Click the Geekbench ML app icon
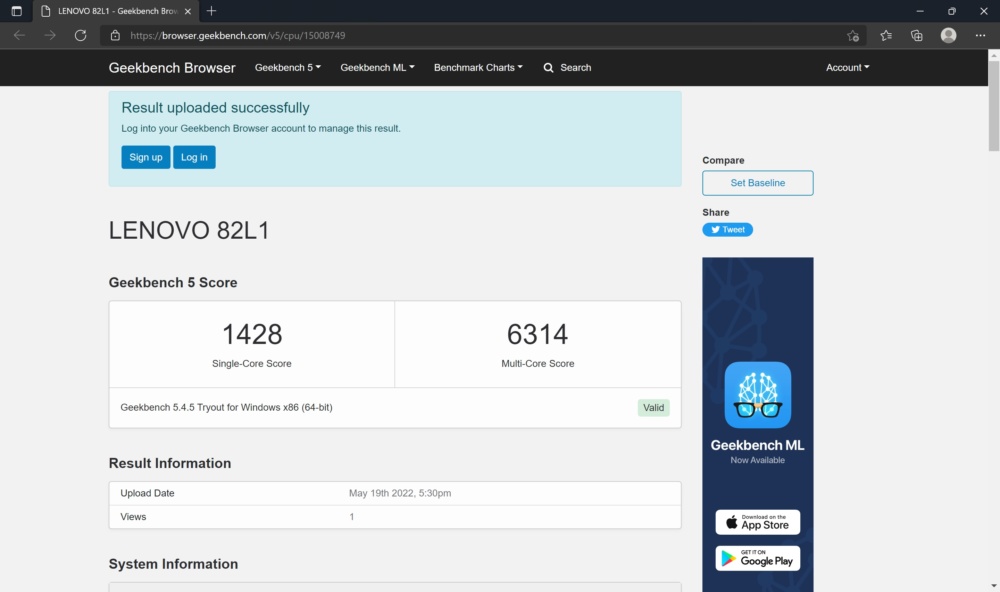Viewport: 1000px width, 592px height. pos(758,395)
